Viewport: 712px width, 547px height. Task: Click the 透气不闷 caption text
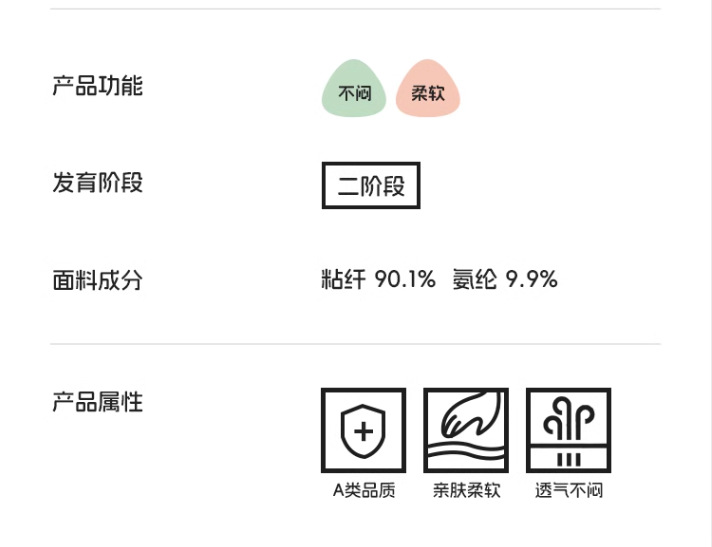click(x=568, y=491)
